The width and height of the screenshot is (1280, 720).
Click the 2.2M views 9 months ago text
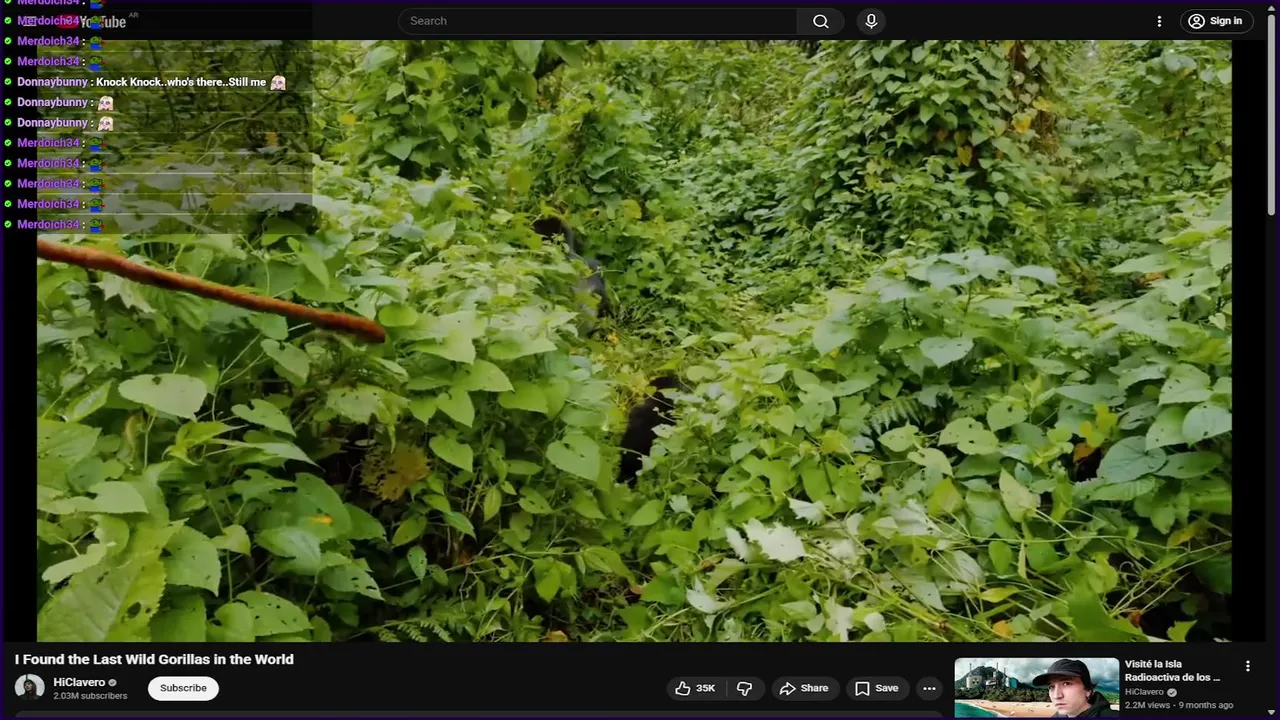click(x=1179, y=705)
